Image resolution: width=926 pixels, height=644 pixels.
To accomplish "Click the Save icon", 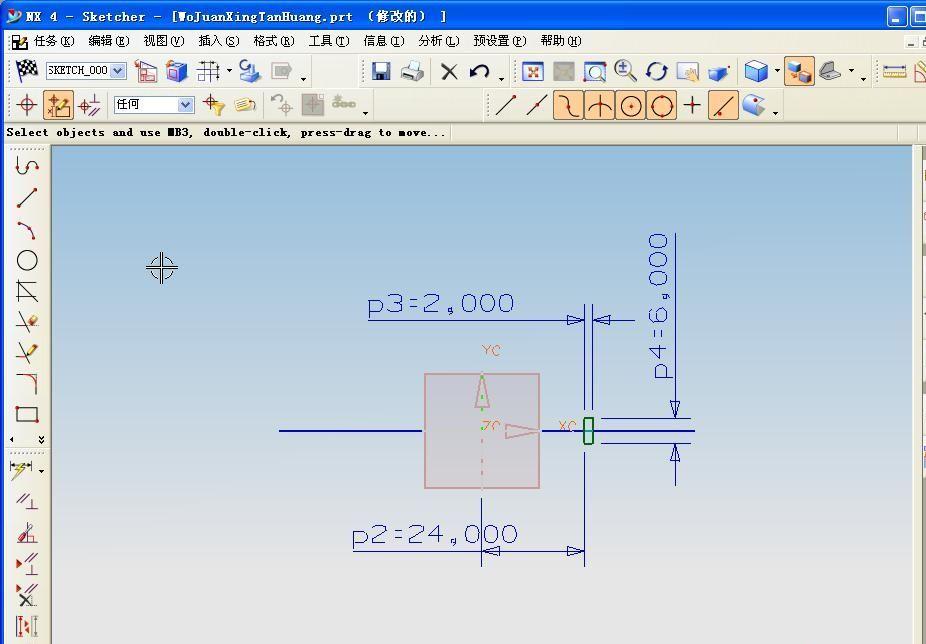I will pyautogui.click(x=381, y=71).
